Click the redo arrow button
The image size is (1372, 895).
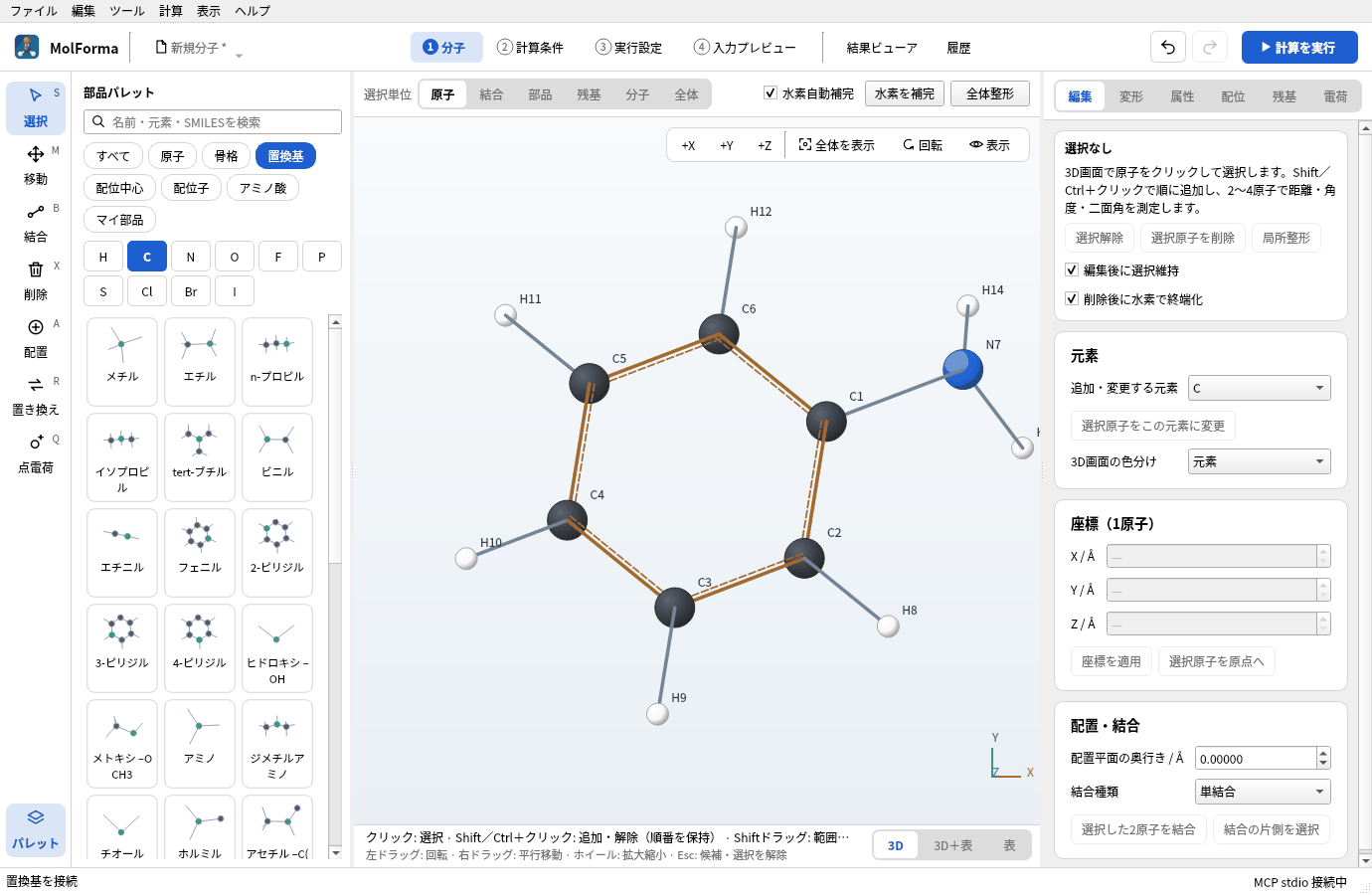click(x=1210, y=47)
